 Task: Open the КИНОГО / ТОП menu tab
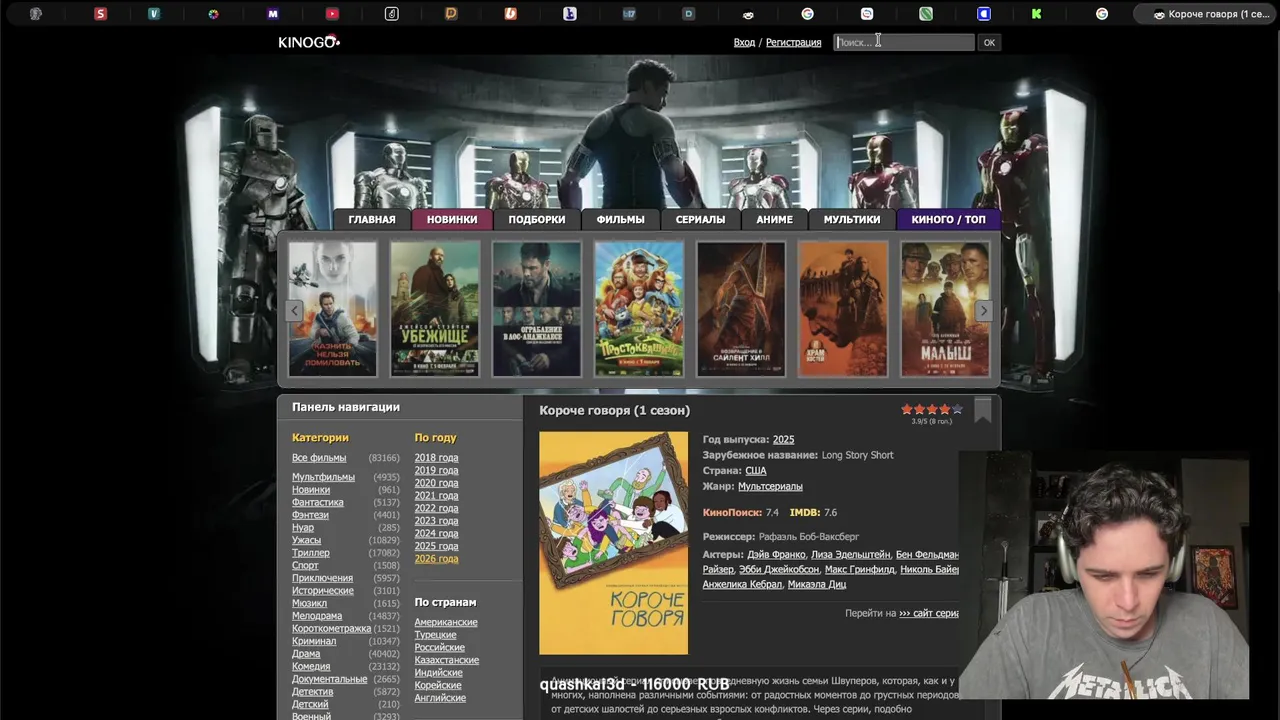click(948, 219)
